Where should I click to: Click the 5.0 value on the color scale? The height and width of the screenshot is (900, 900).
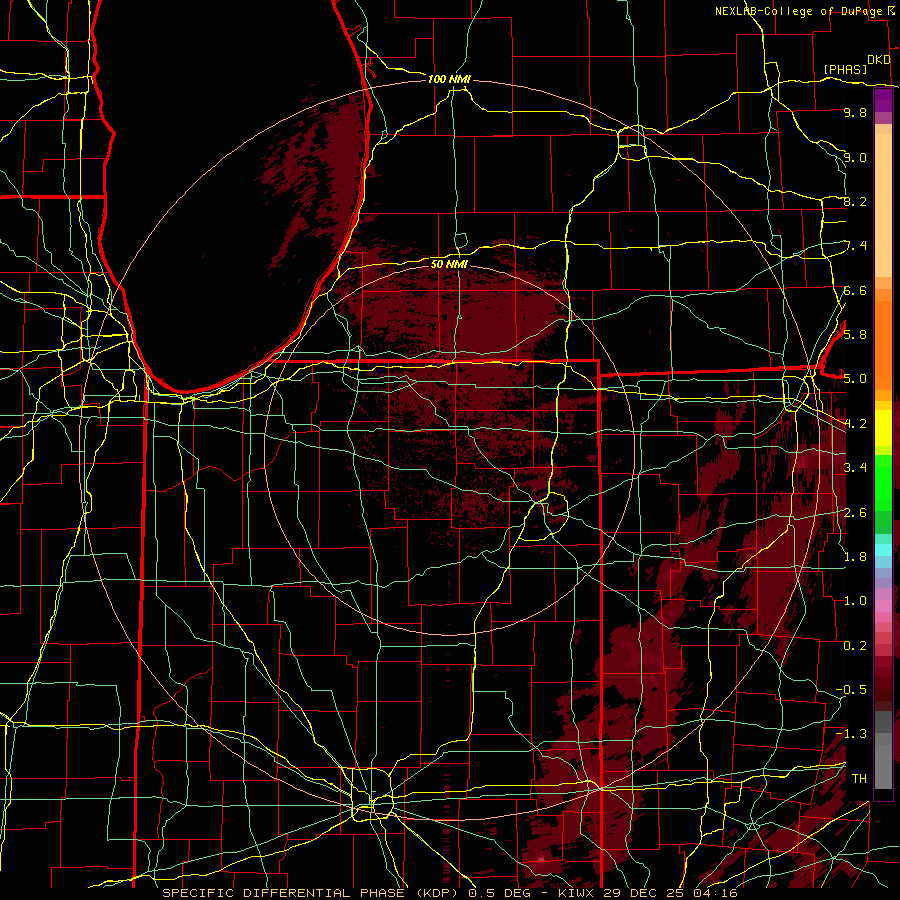click(x=855, y=379)
